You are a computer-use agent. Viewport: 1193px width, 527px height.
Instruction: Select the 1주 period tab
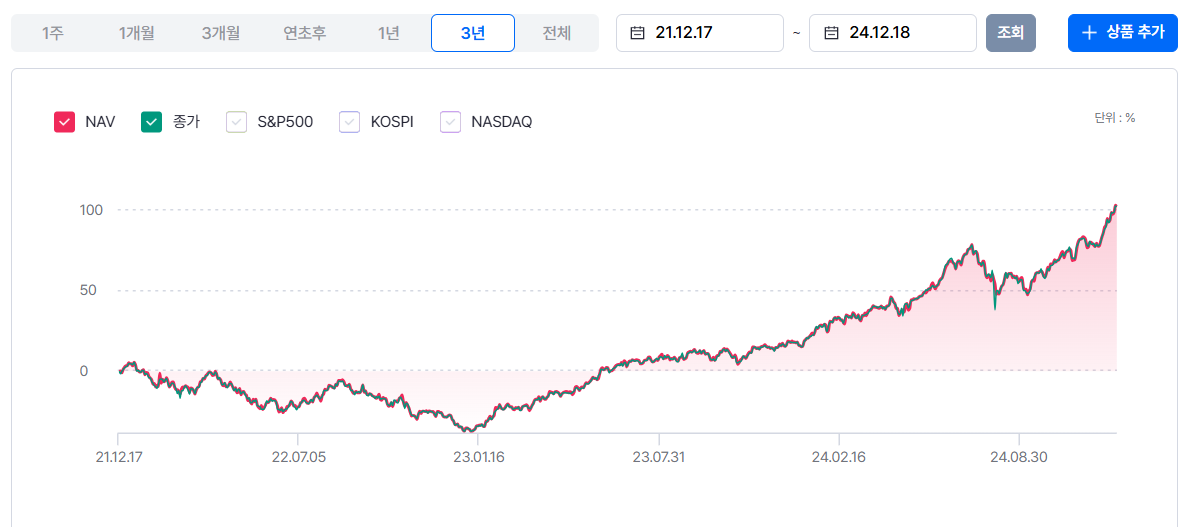[x=52, y=33]
